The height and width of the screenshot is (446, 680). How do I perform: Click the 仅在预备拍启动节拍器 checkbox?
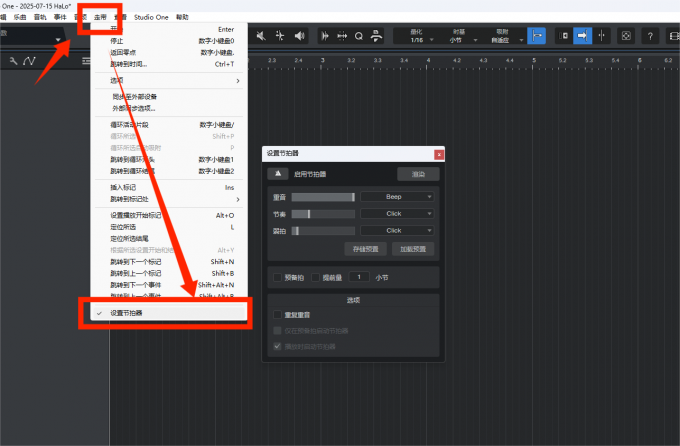(x=278, y=331)
